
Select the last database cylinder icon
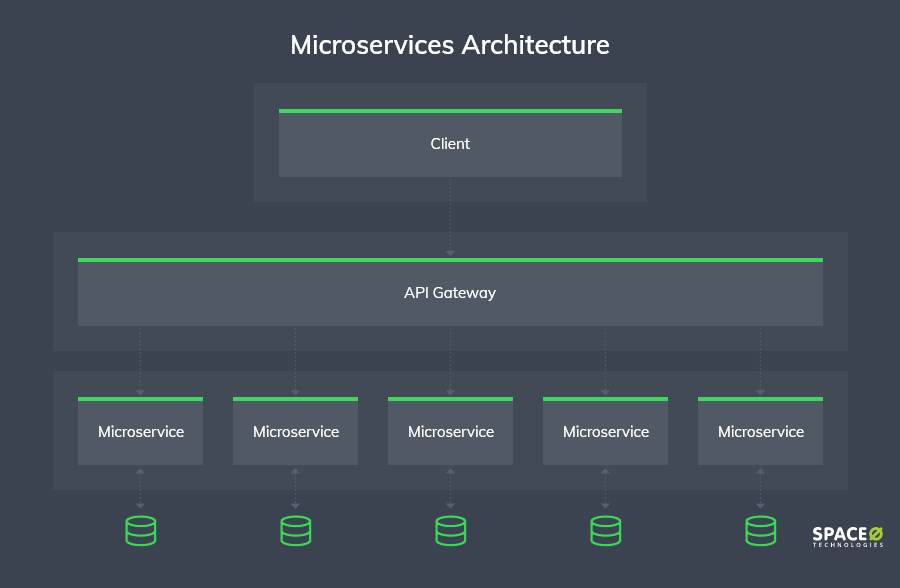point(761,531)
